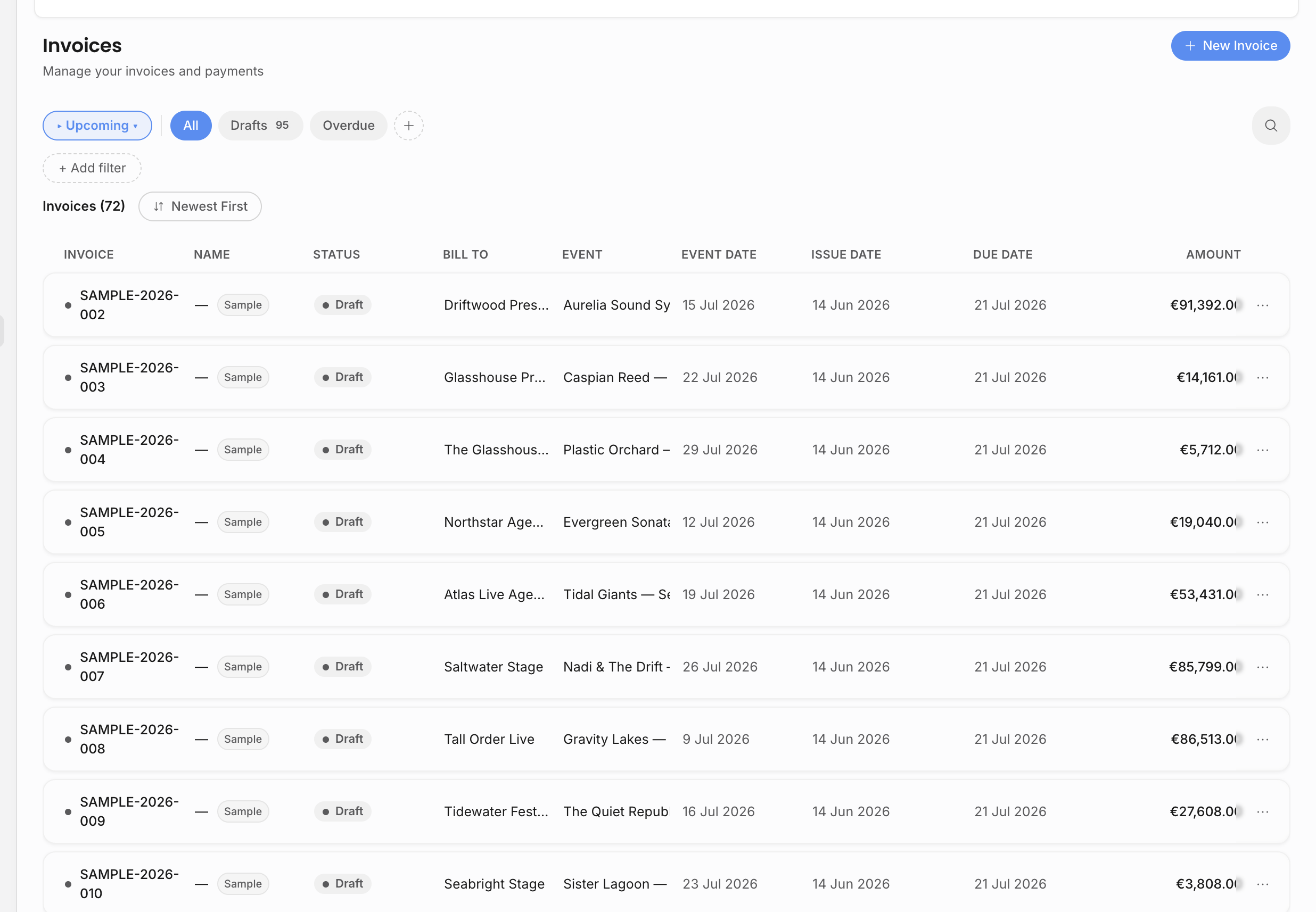This screenshot has width=1316, height=912.
Task: Sort by INVOICE column header
Action: point(88,255)
